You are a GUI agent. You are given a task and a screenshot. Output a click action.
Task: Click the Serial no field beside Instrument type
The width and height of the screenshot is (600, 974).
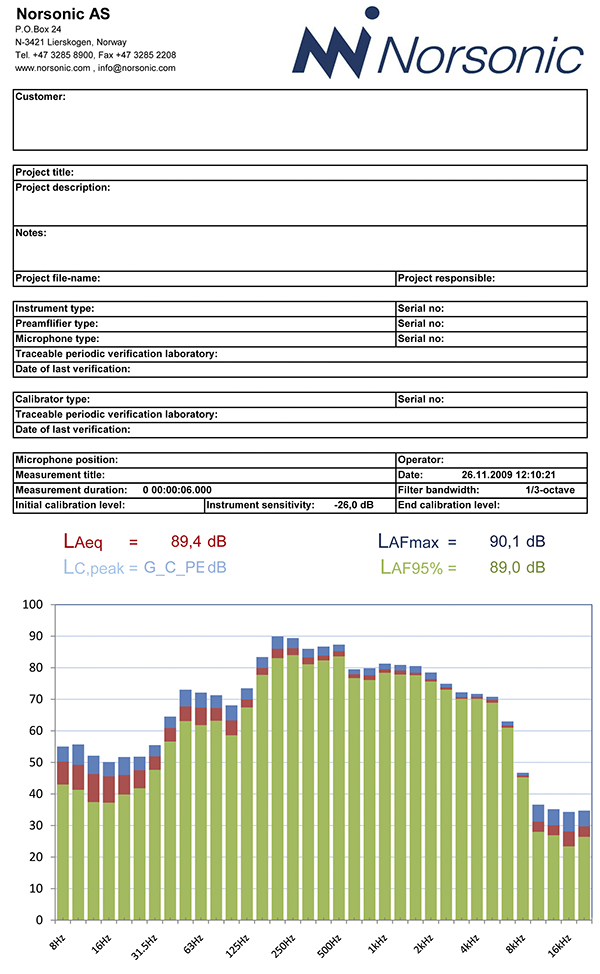click(492, 309)
